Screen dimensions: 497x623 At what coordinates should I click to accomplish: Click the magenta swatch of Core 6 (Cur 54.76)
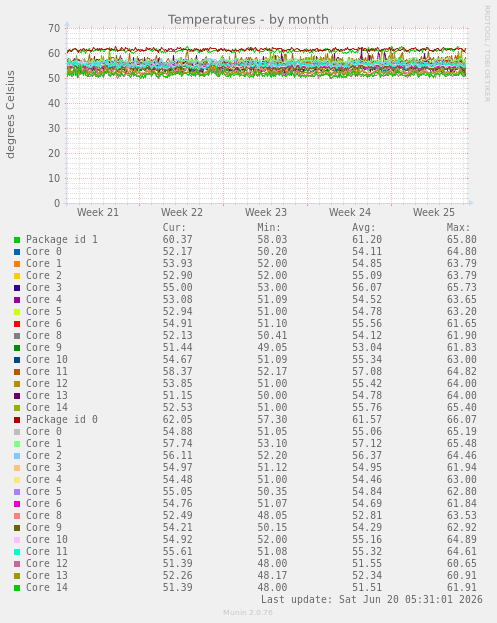17,504
